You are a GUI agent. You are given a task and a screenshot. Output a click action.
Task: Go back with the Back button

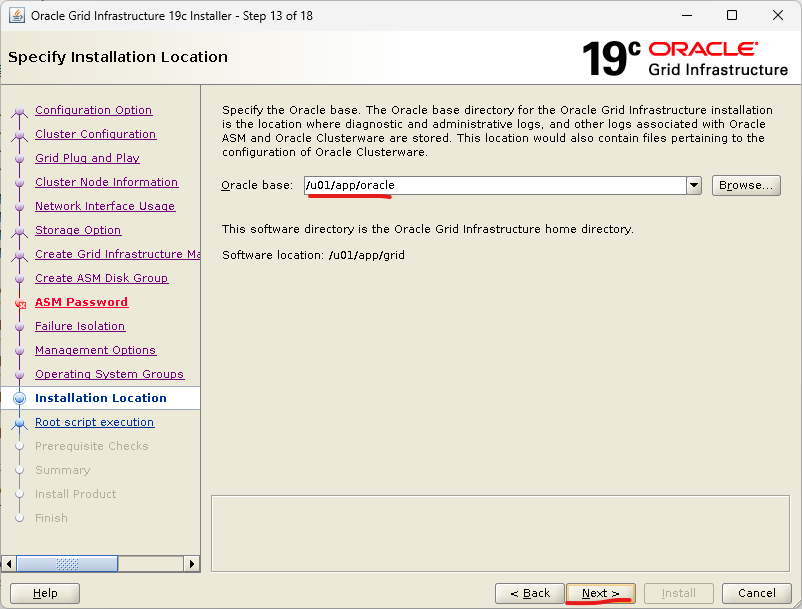pyautogui.click(x=530, y=593)
